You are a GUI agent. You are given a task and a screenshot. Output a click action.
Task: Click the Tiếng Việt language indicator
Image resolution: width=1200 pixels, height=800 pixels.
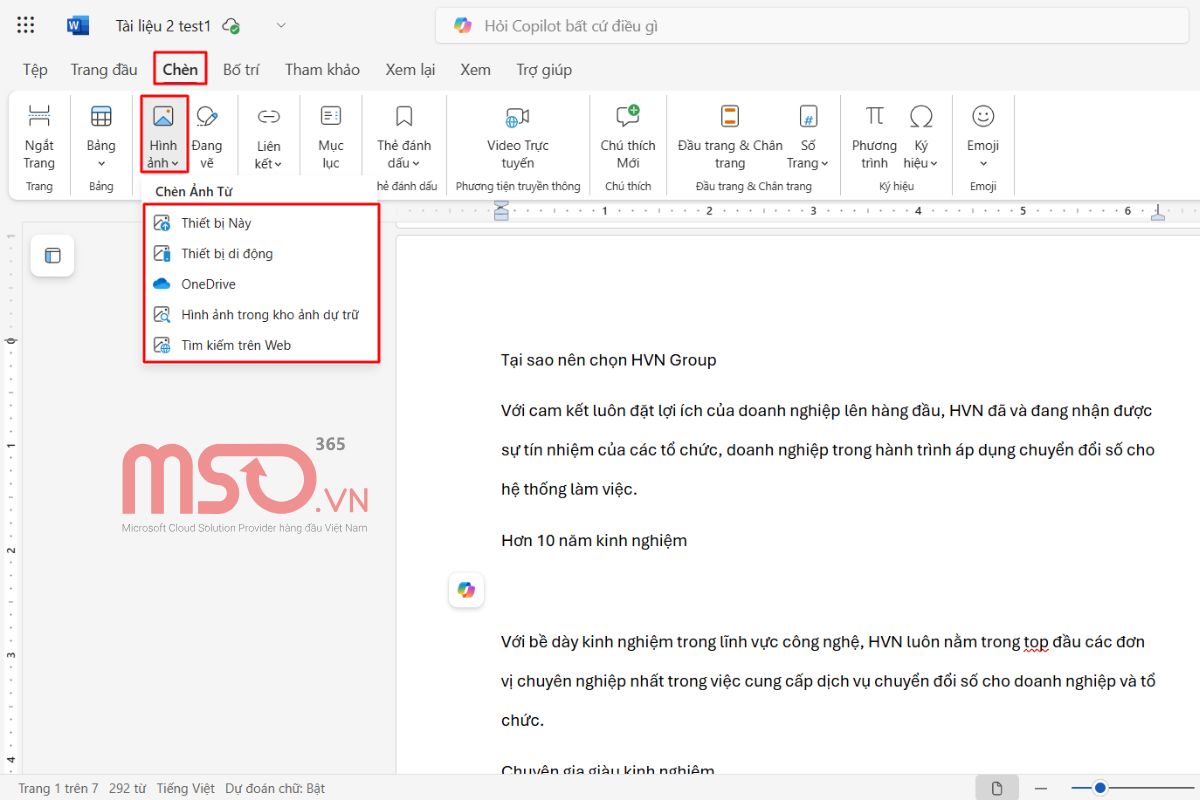point(185,788)
